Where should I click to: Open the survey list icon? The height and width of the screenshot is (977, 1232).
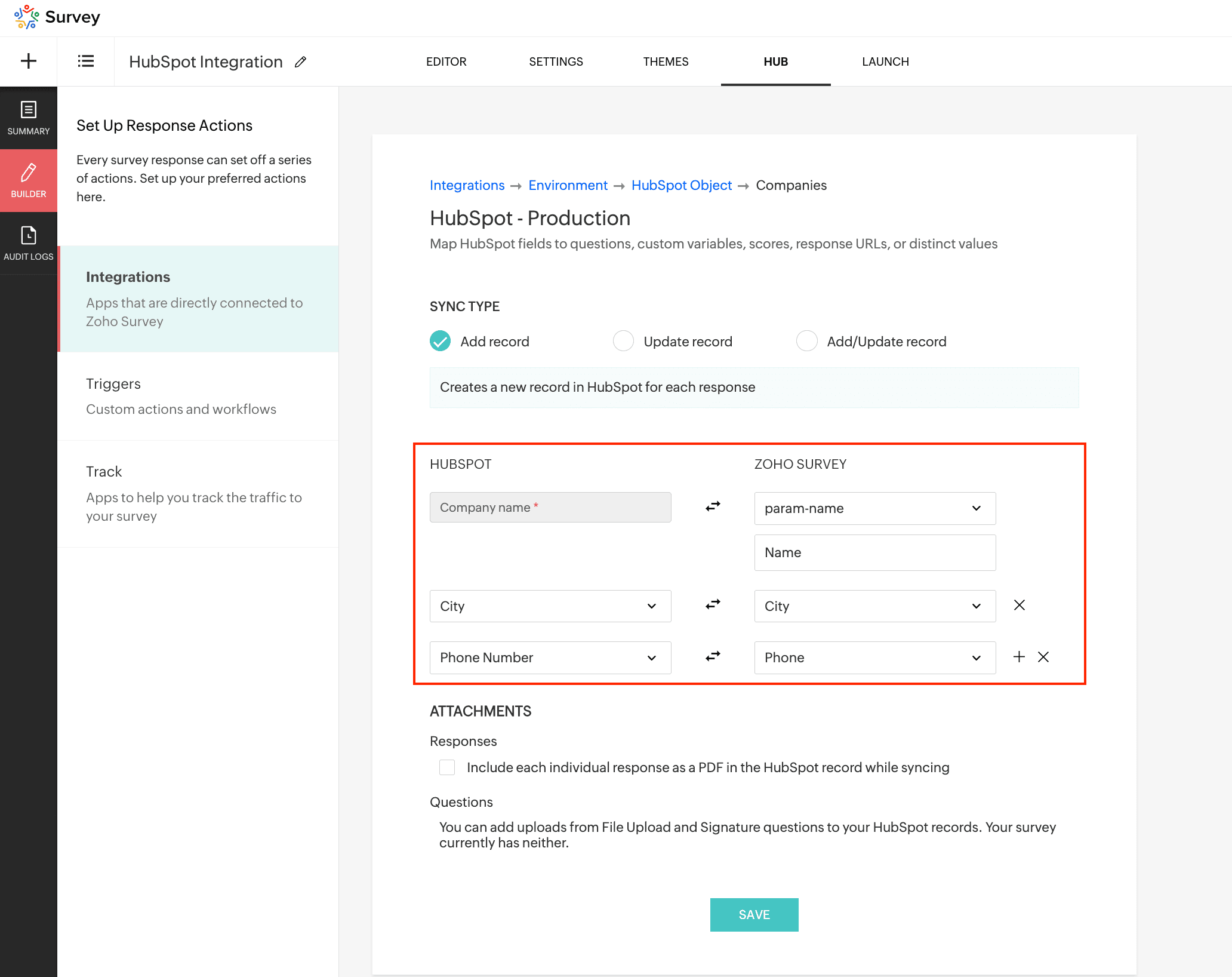point(86,61)
